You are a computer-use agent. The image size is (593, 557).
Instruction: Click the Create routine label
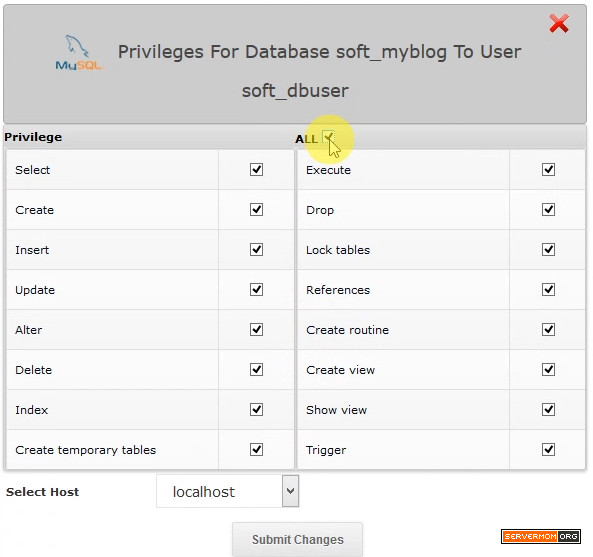[x=348, y=330]
